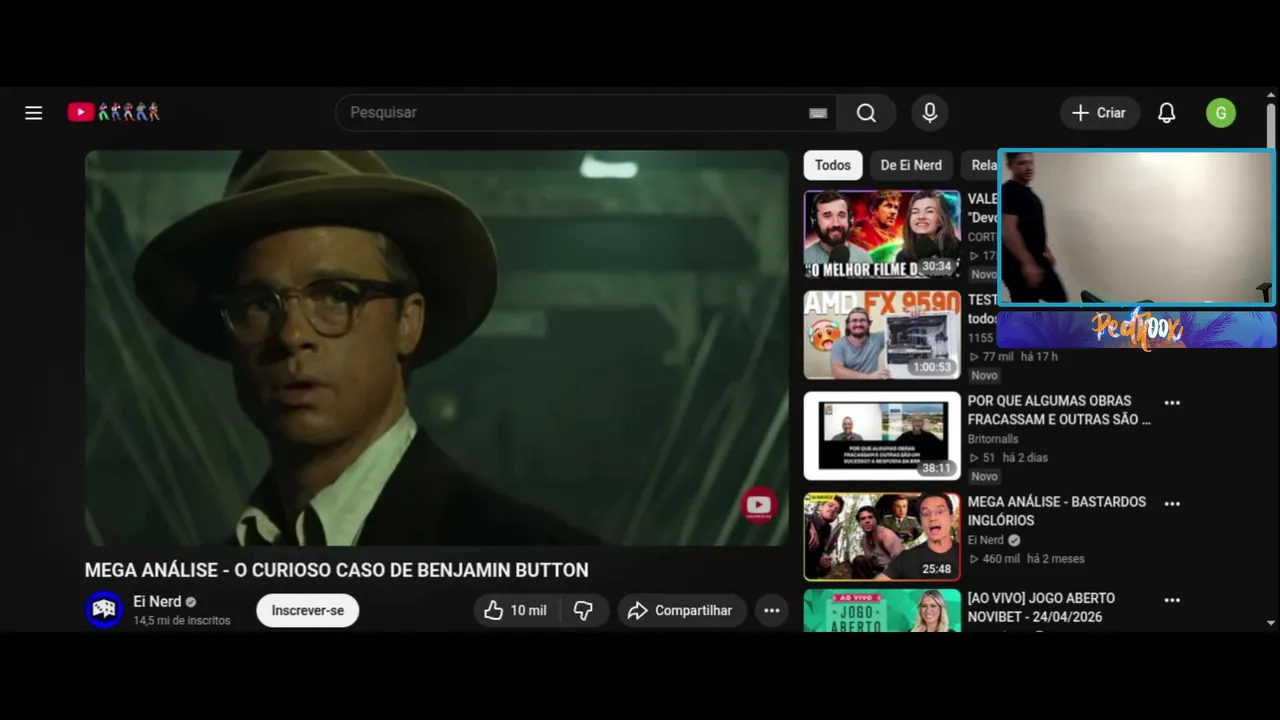Screen dimensions: 1280x720
Task: Open 'POR QUE ALGUMAS OBRAS' video title
Action: pyautogui.click(x=1059, y=410)
